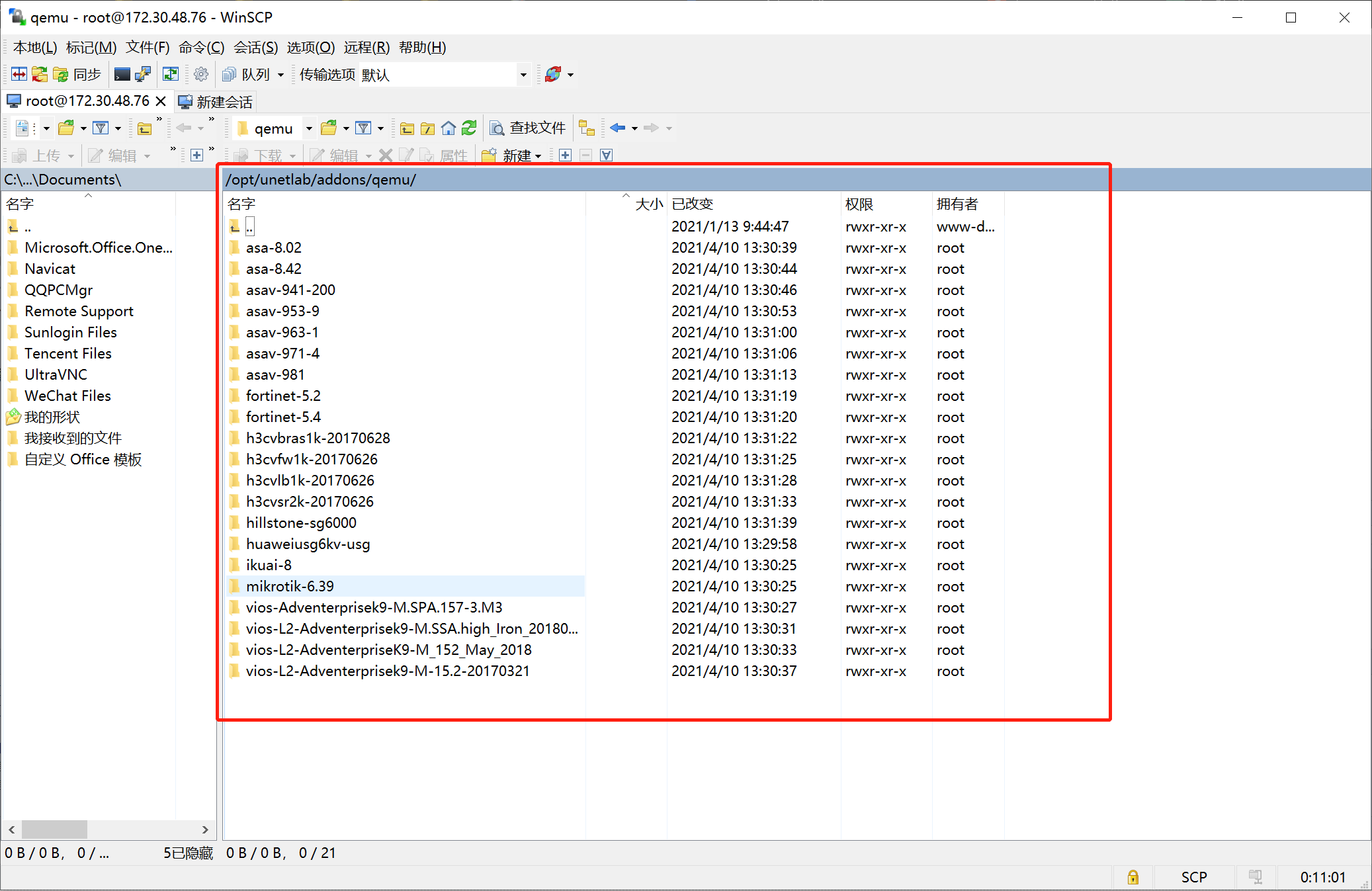Click local parent directory icon

click(x=145, y=128)
